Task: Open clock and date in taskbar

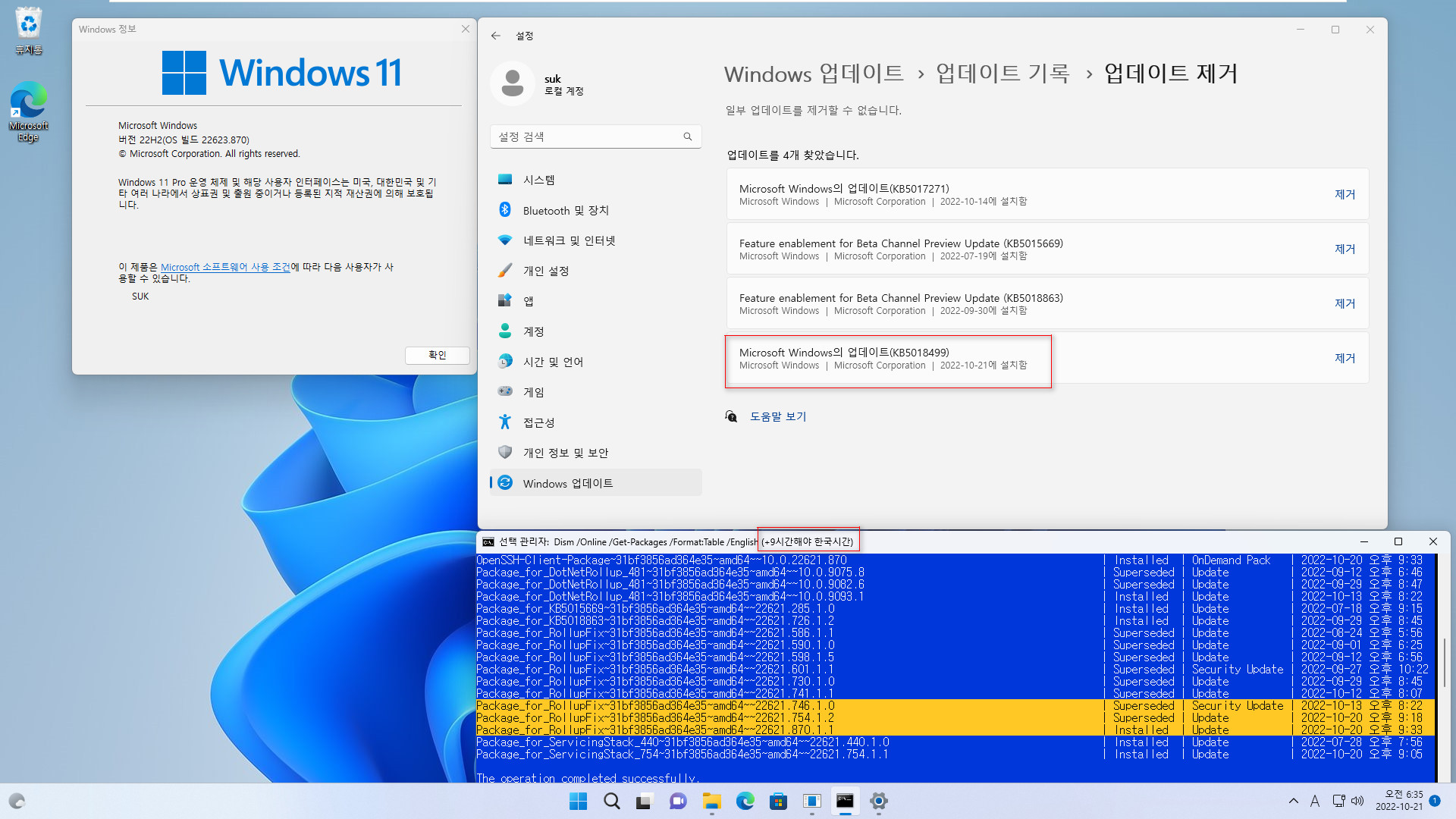Action: click(1399, 801)
